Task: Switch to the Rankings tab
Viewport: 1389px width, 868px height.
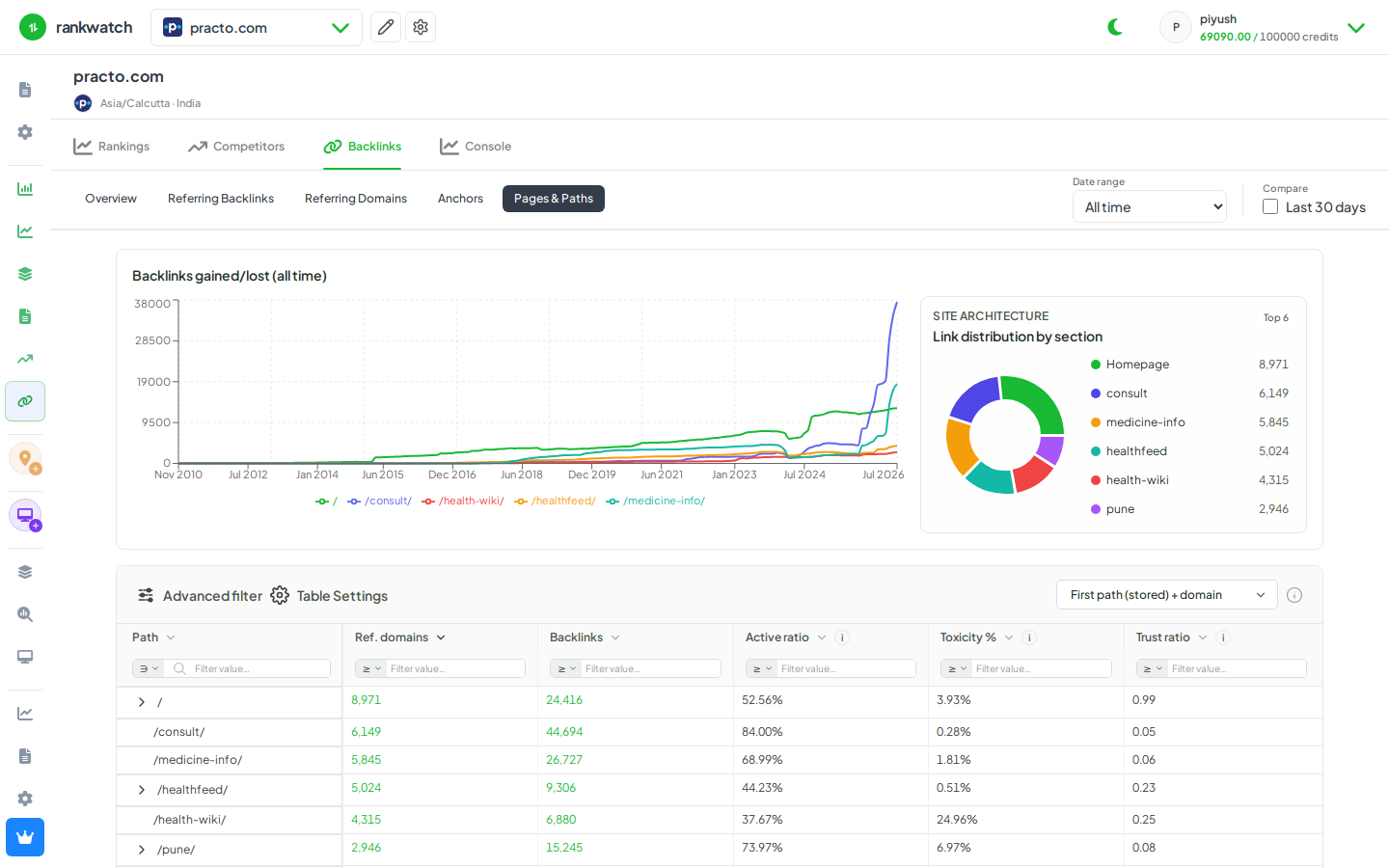Action: (x=112, y=147)
